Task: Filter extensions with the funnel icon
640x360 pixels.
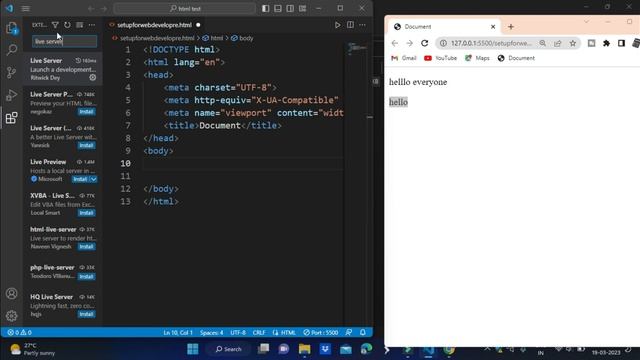Action: (x=55, y=25)
